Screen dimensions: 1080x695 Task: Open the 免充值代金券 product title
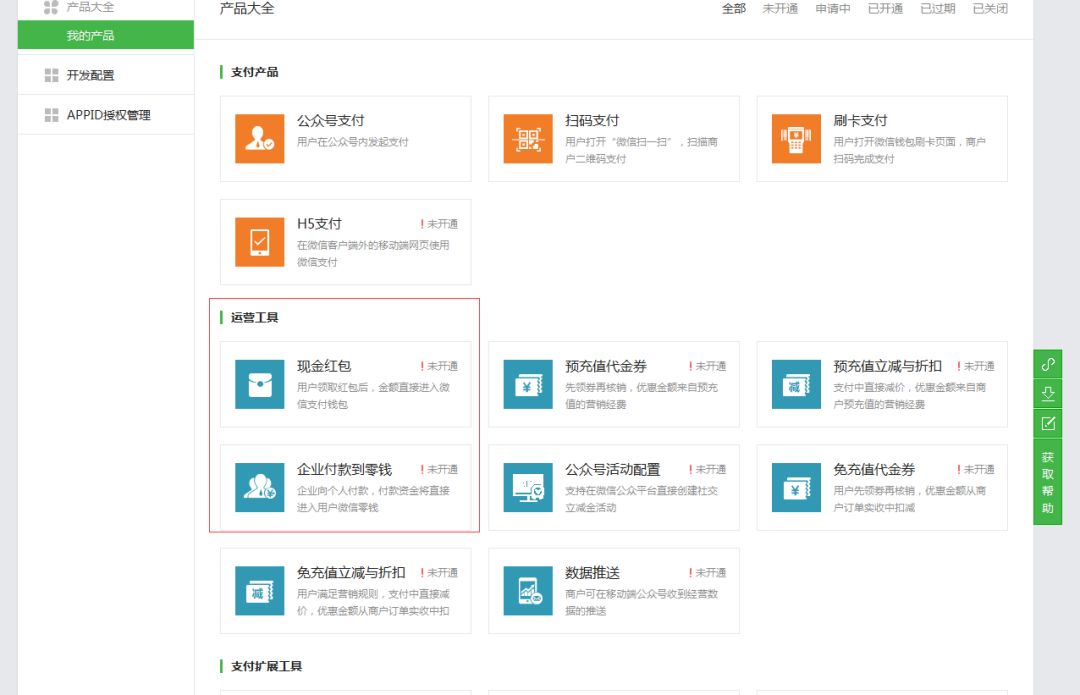pyautogui.click(x=874, y=470)
